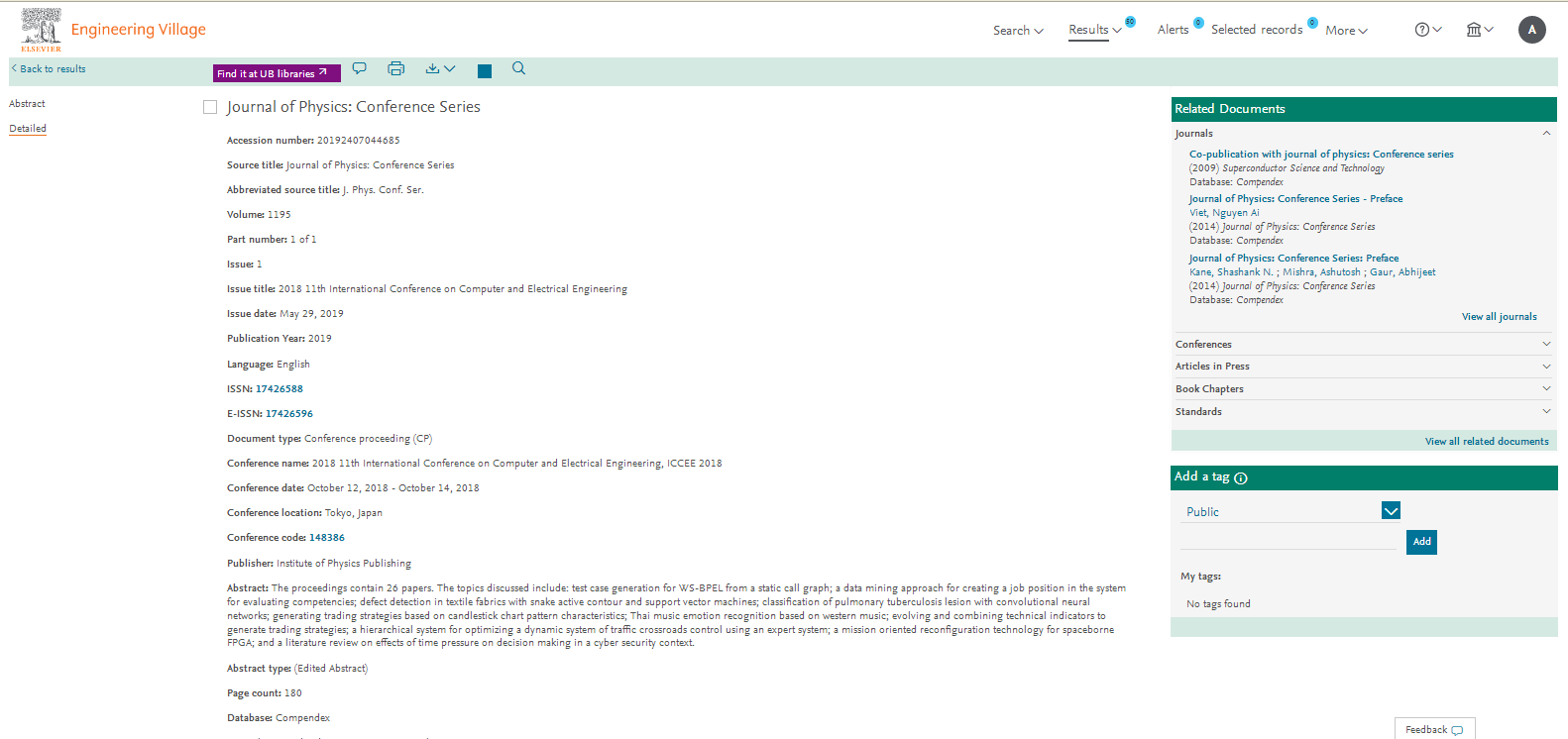Click author link Mishra, Ashutosh
This screenshot has width=1568, height=739.
coord(1321,272)
